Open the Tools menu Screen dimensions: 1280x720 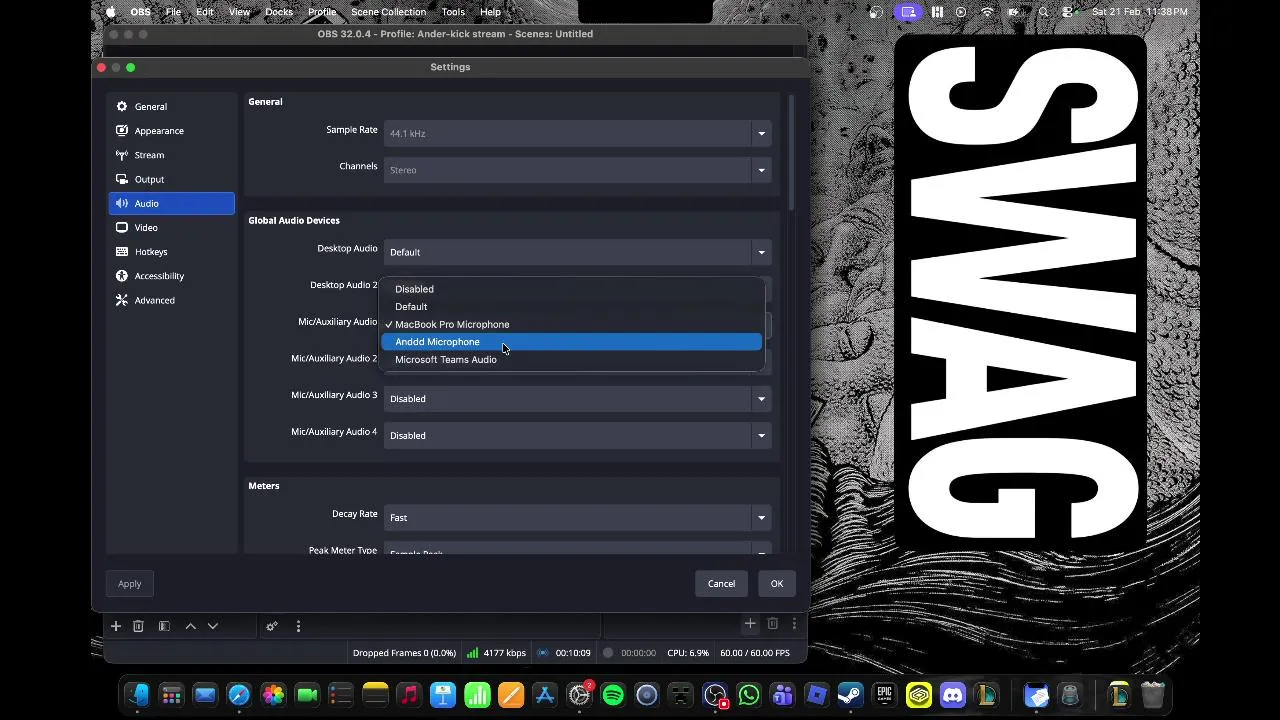tap(453, 12)
